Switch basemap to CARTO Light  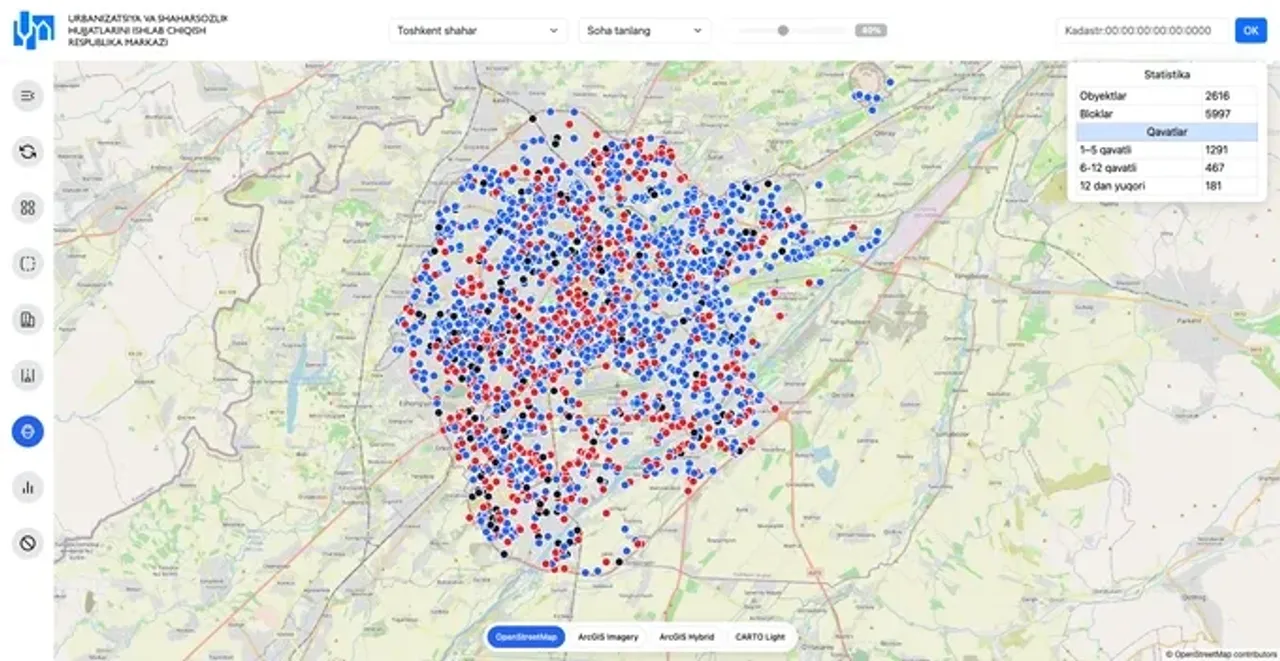coord(760,637)
